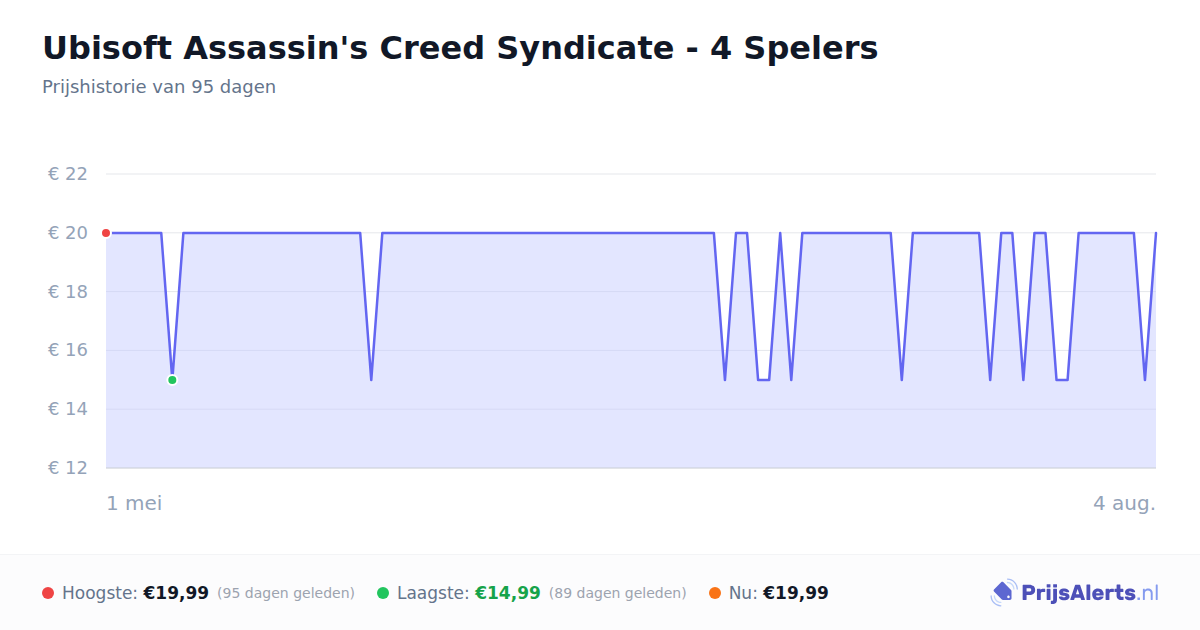Click the € 12 axis label
The image size is (1200, 630).
[x=68, y=468]
